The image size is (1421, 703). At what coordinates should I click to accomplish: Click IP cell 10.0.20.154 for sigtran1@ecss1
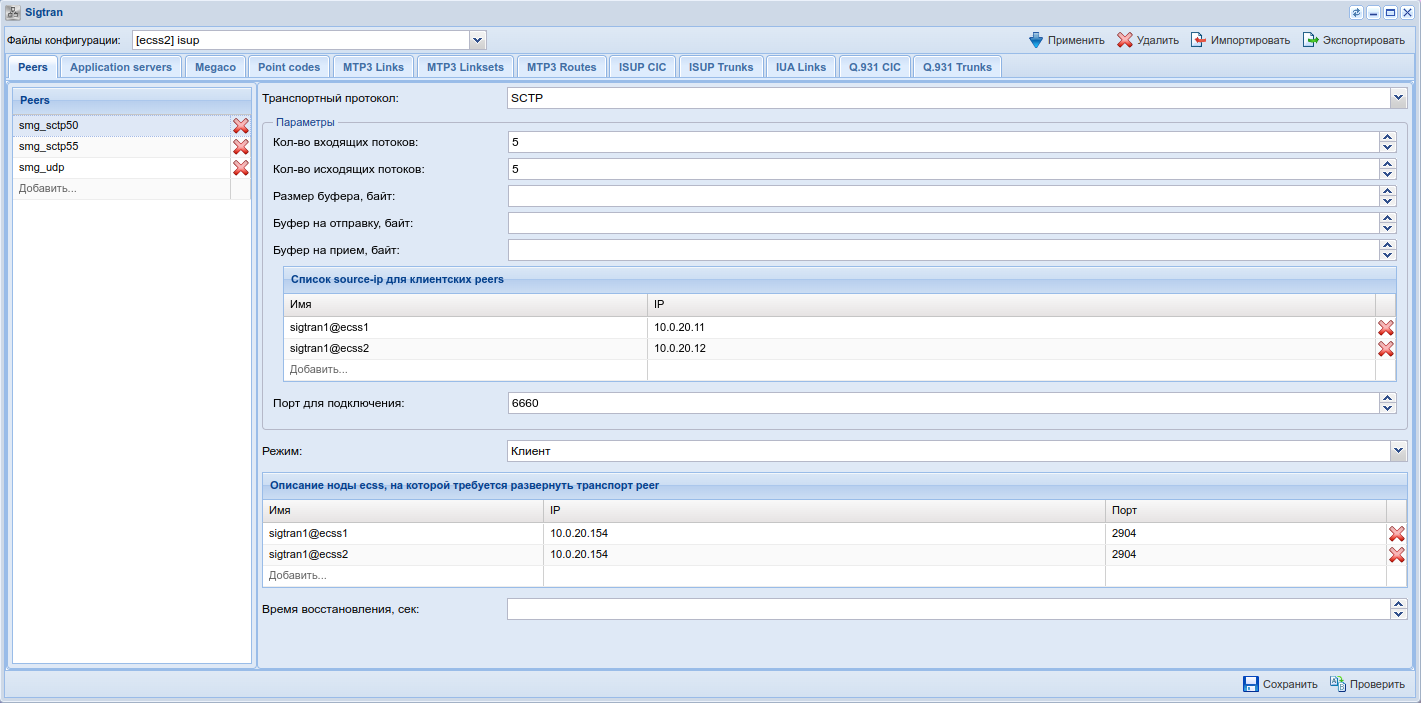(824, 534)
